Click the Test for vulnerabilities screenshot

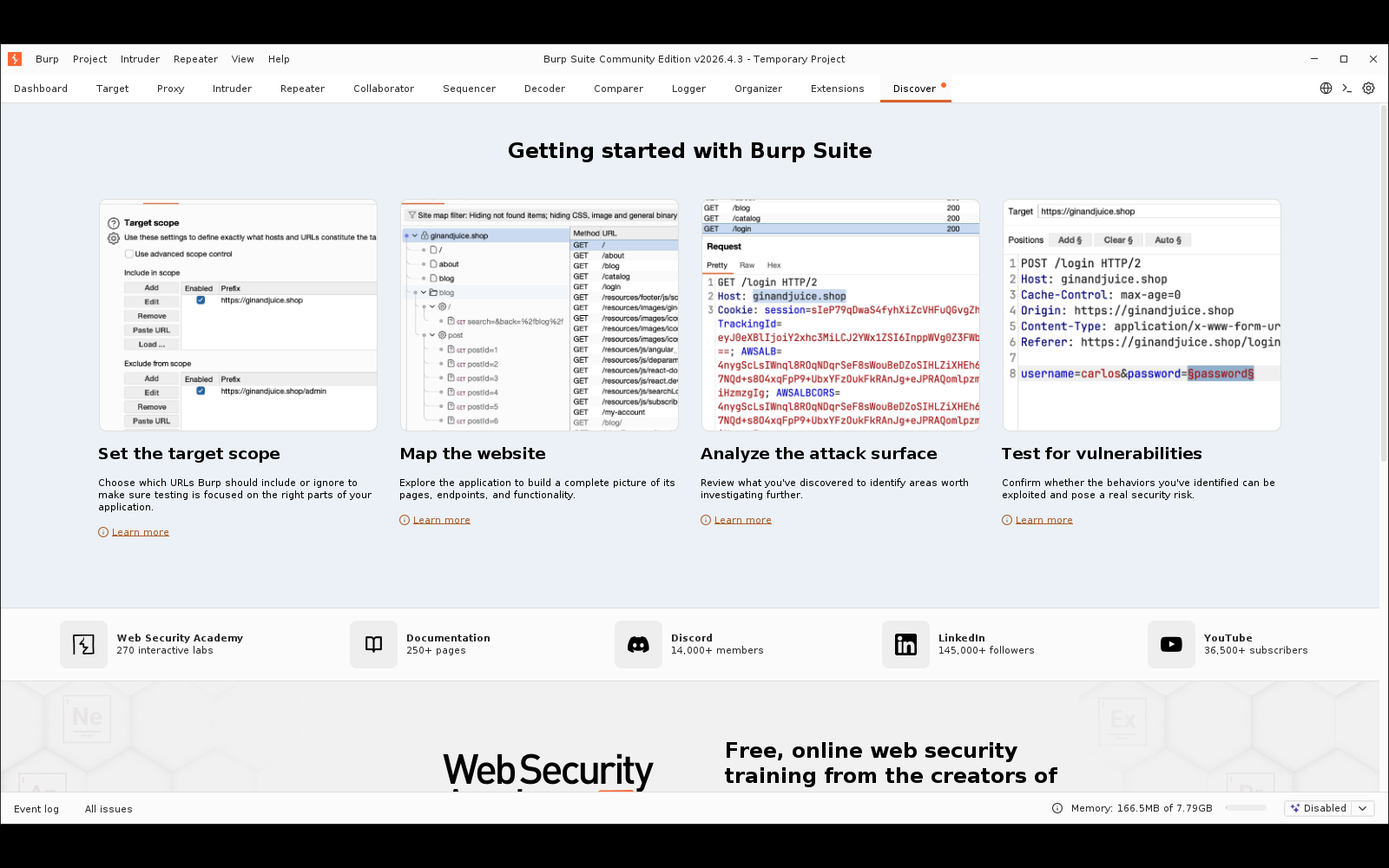pos(1142,315)
